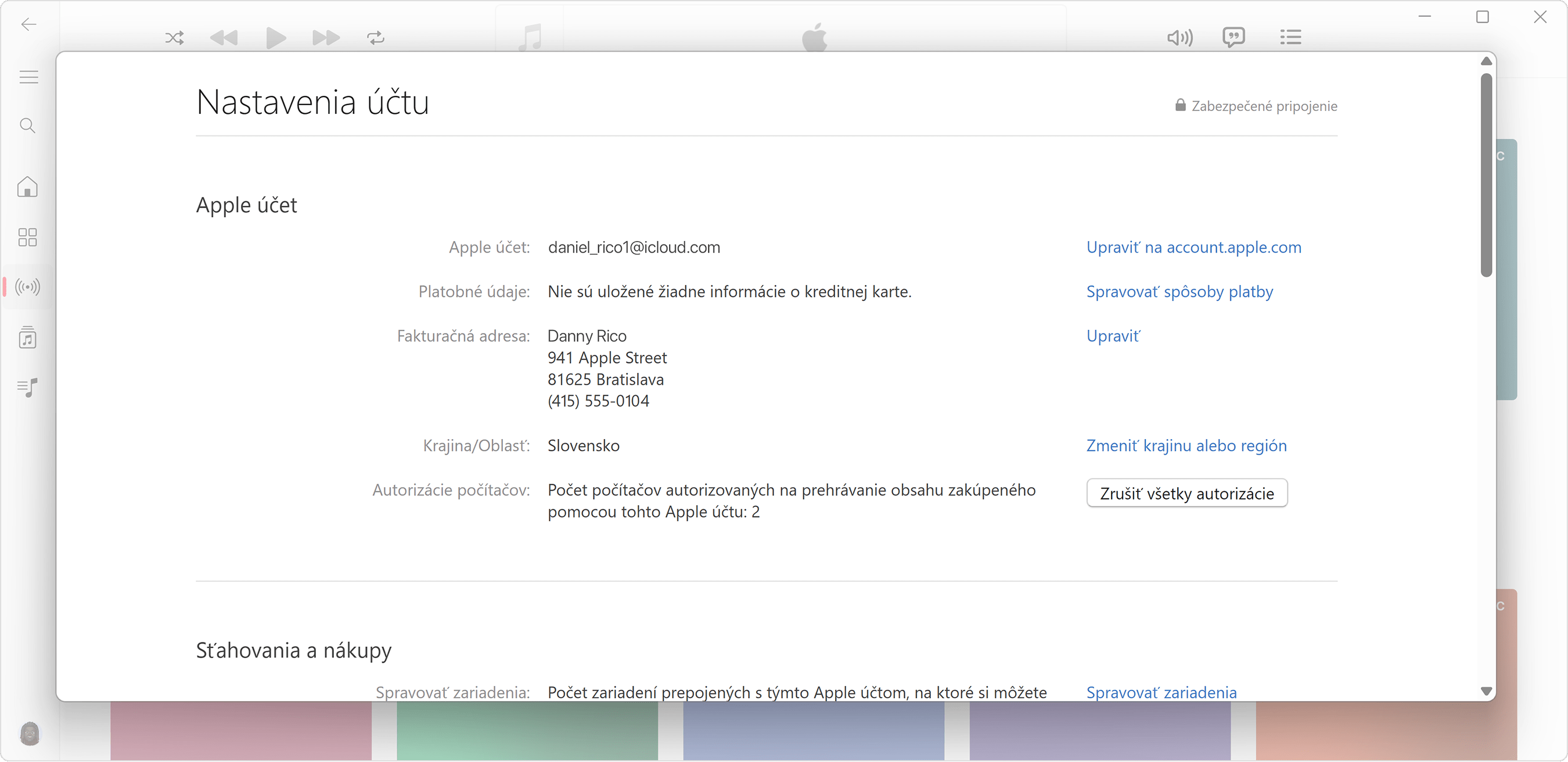This screenshot has width=1568, height=762.
Task: Select the email daniel_rico1@icloud.com text
Action: [x=634, y=247]
